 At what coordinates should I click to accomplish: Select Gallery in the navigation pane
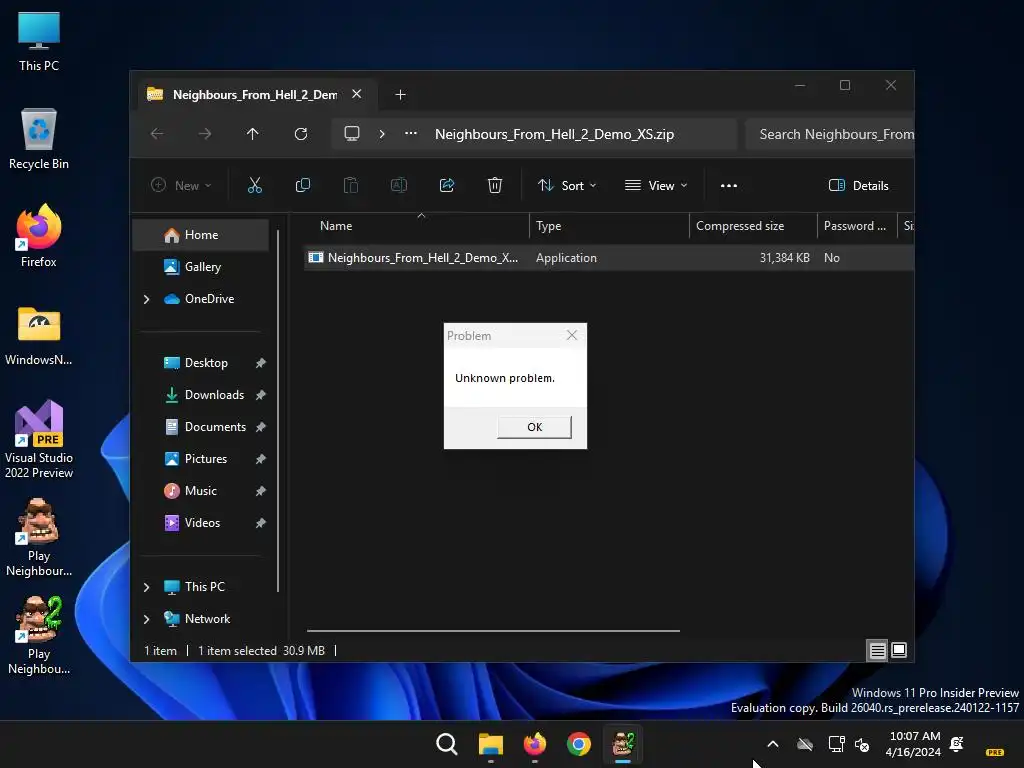(x=202, y=266)
